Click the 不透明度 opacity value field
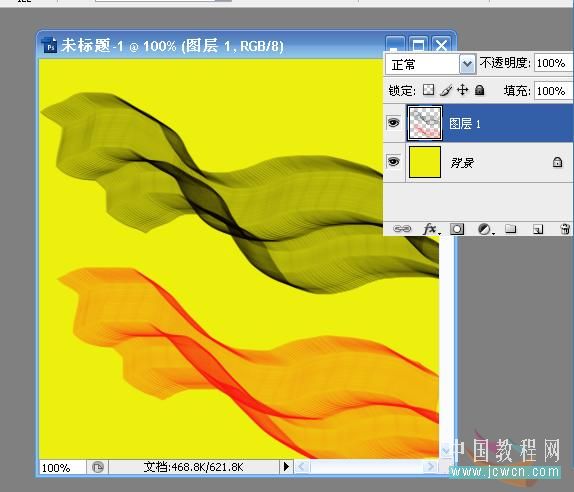574x492 pixels. [x=553, y=63]
